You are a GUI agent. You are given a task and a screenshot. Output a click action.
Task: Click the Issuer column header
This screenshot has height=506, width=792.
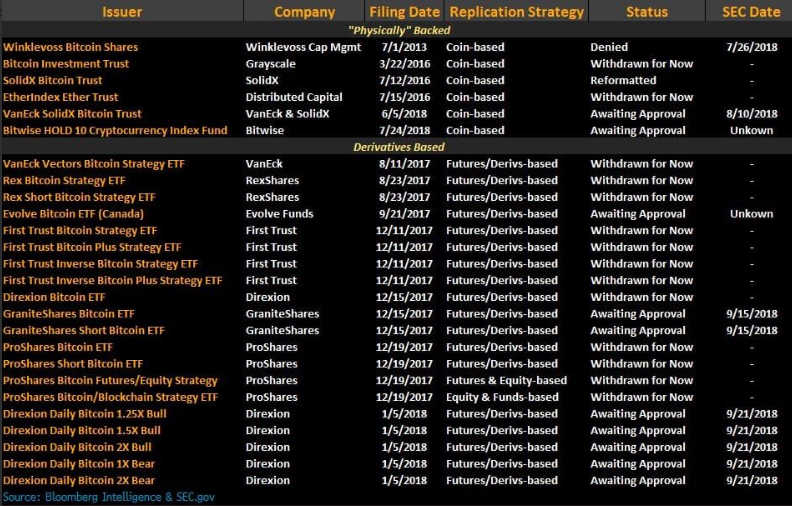tap(122, 12)
